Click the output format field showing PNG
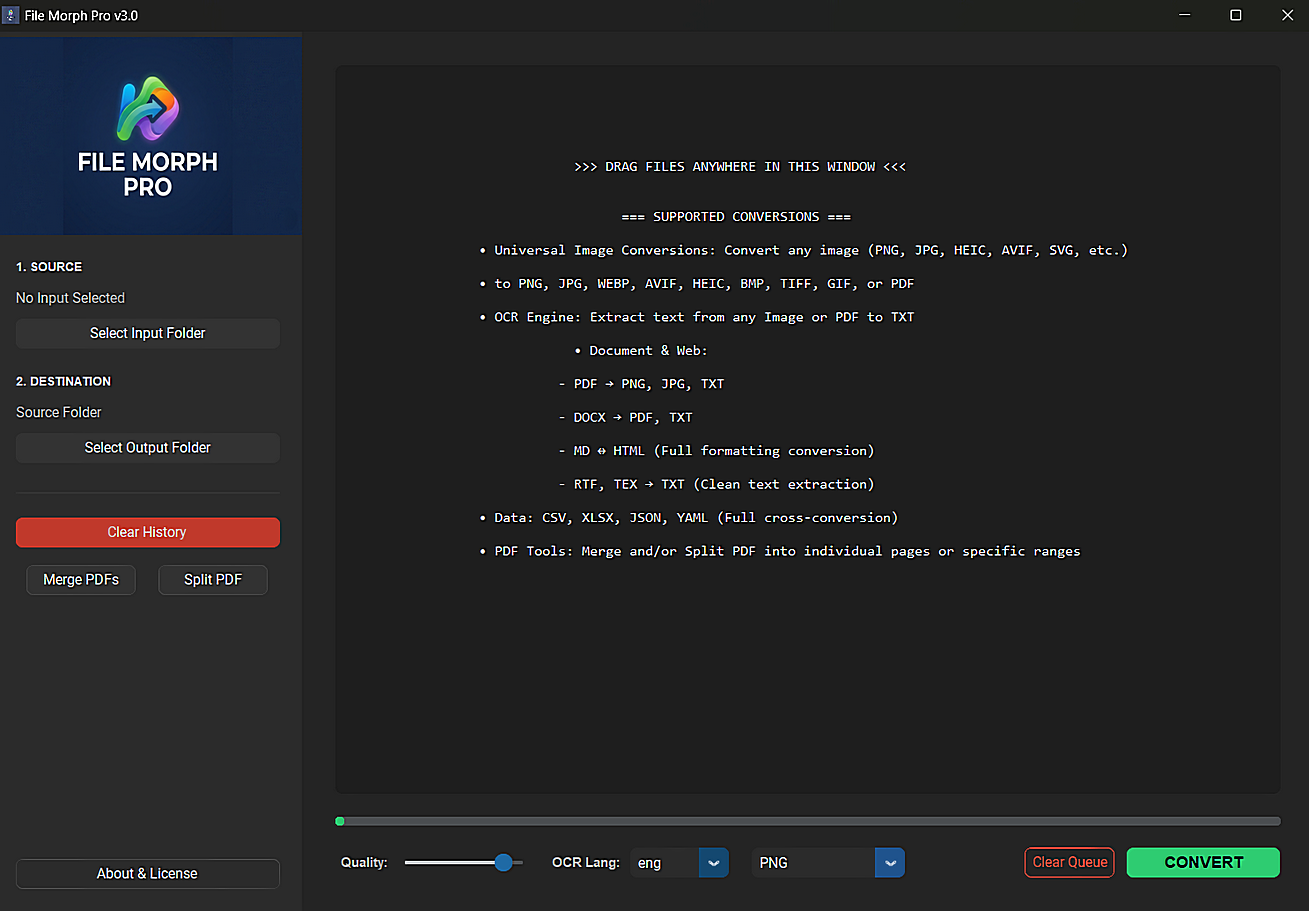The height and width of the screenshot is (911, 1309). coord(814,863)
